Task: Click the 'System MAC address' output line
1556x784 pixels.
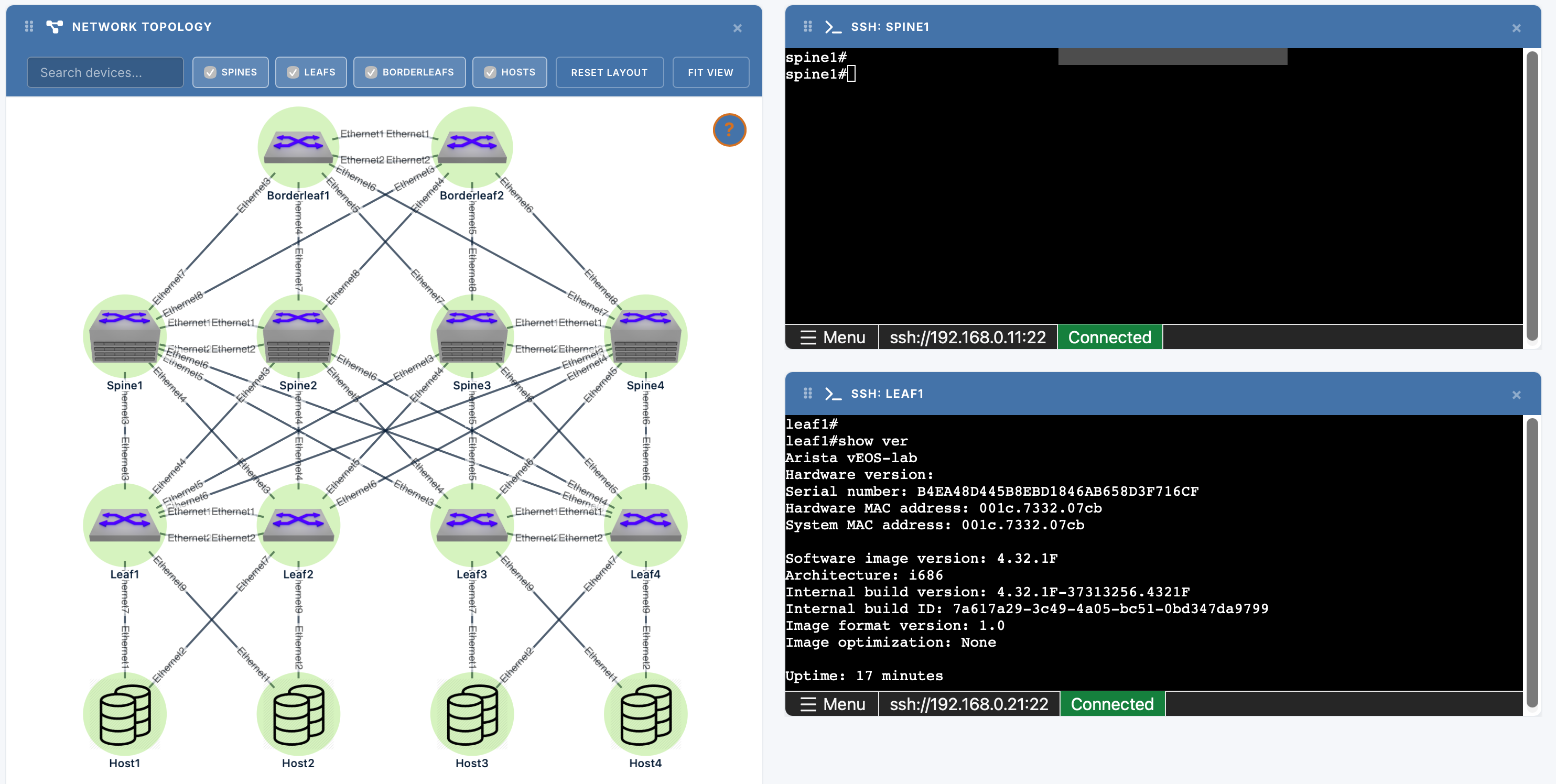Action: (934, 525)
